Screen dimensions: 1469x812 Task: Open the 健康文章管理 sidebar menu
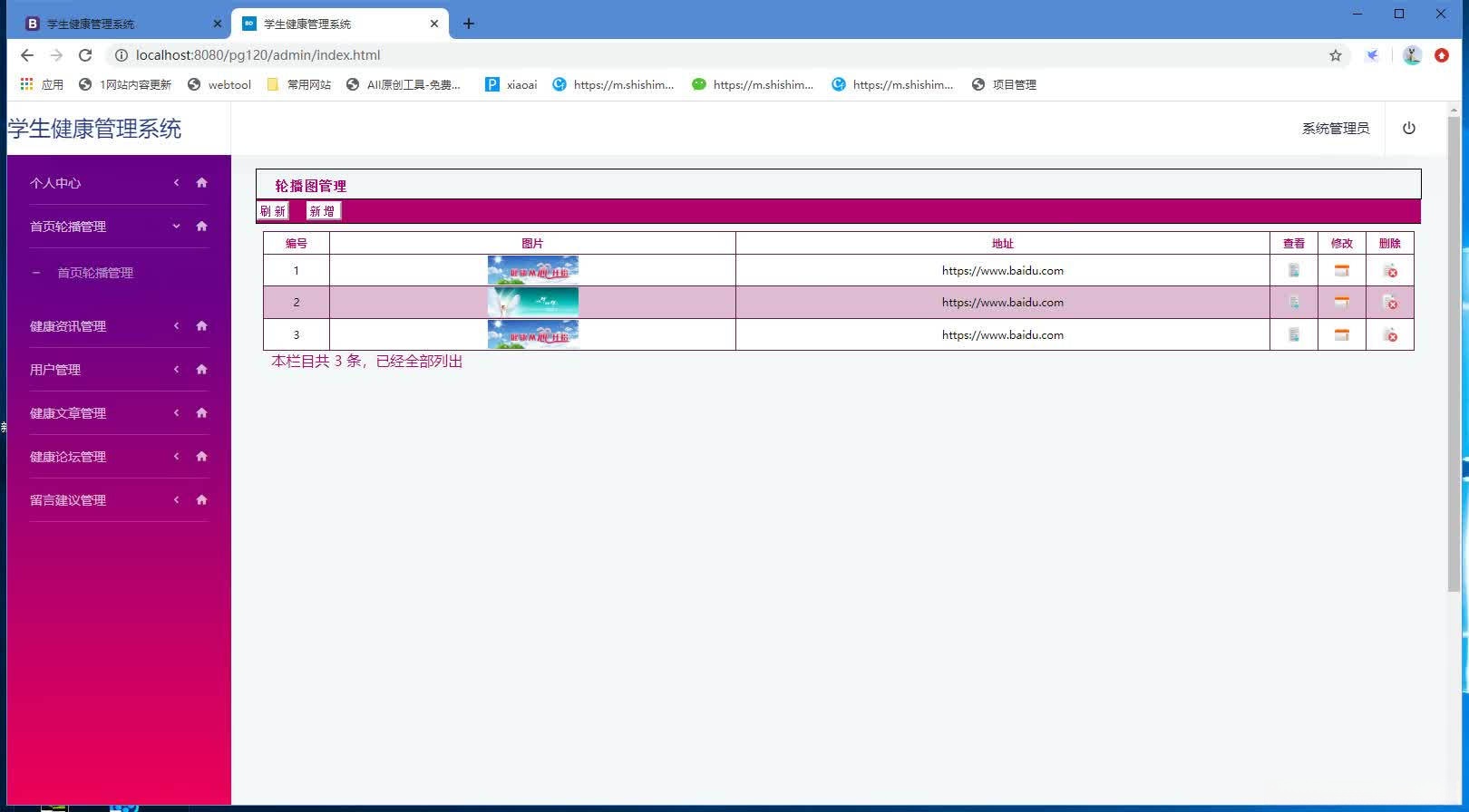click(68, 413)
